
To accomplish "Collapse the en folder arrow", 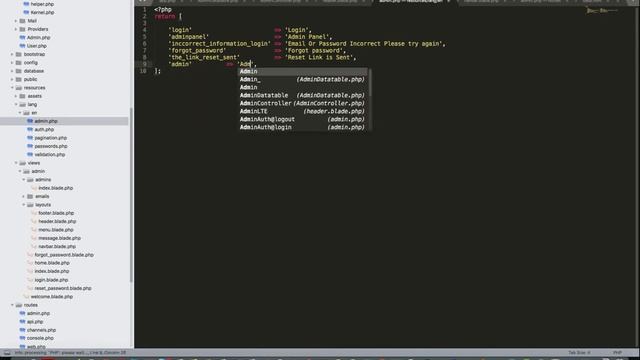I will tap(20, 113).
